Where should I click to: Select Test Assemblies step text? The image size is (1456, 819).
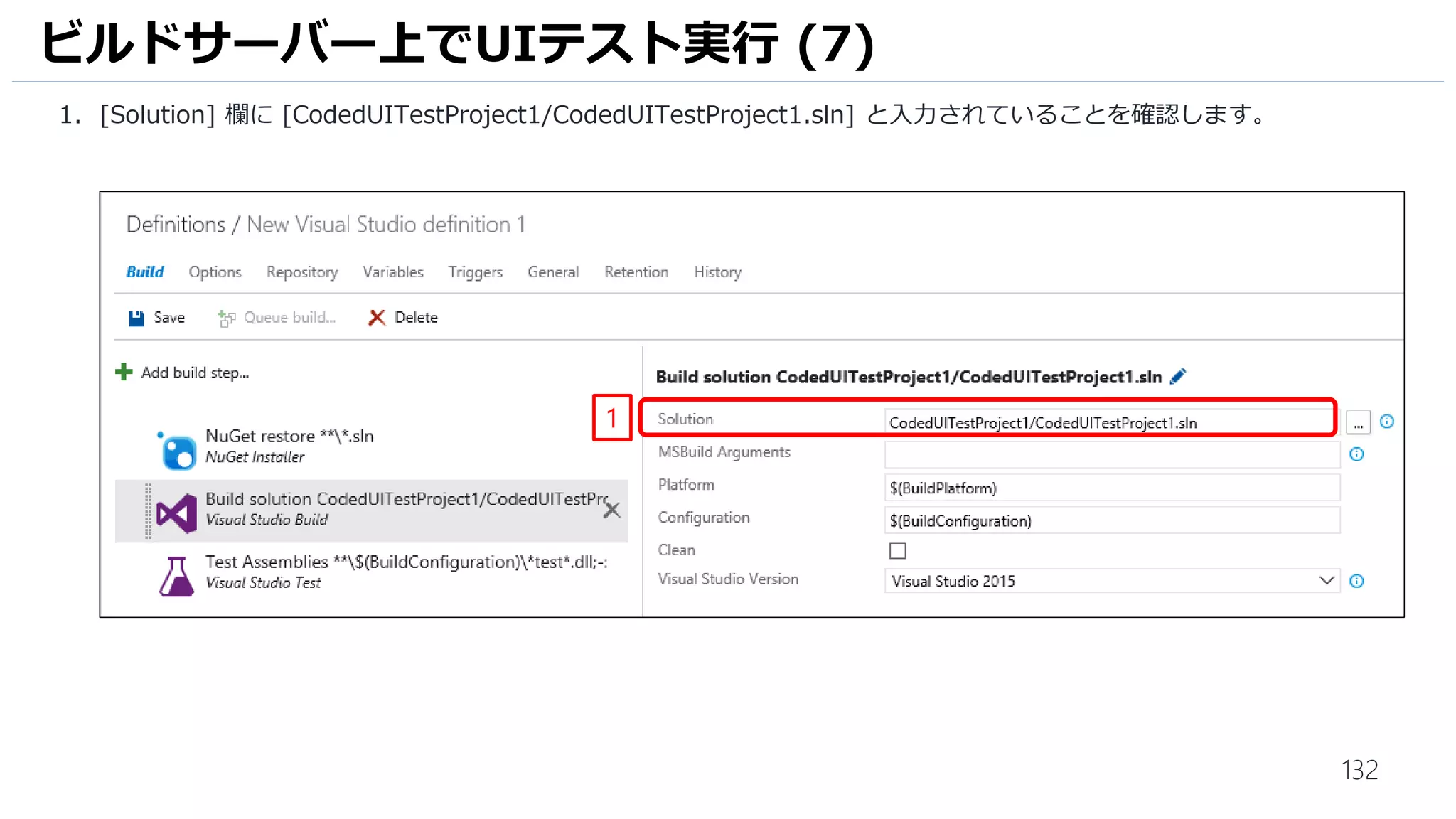pyautogui.click(x=406, y=562)
